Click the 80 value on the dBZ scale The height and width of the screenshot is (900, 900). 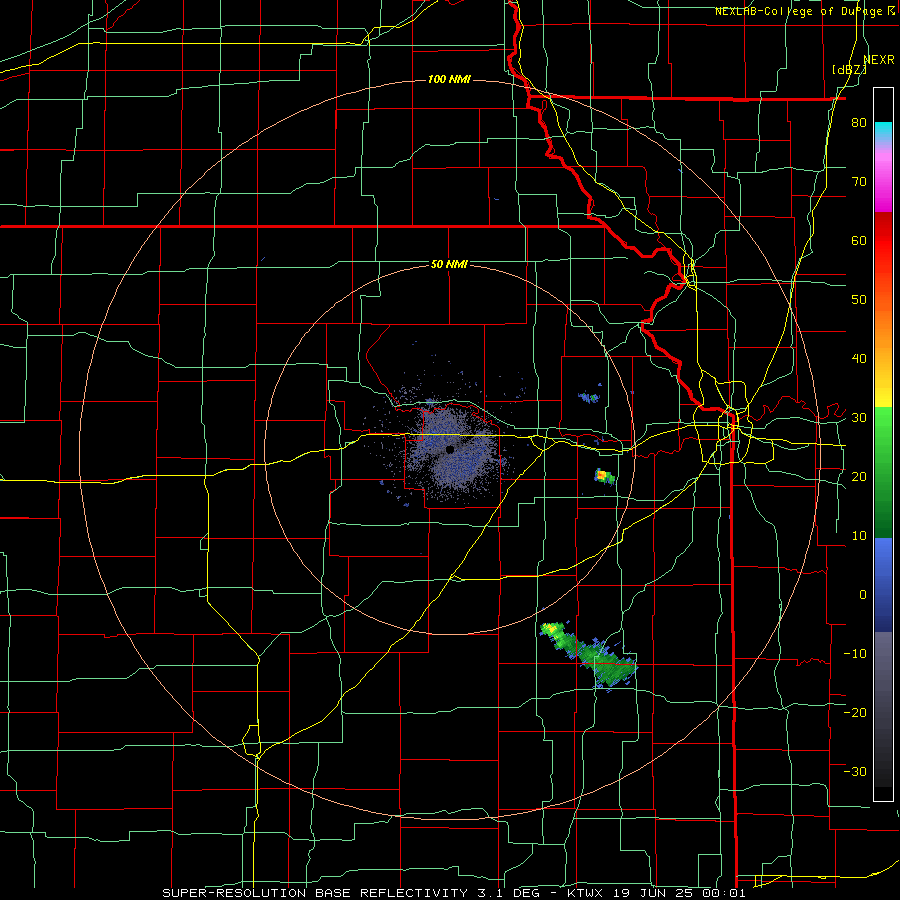(x=859, y=122)
